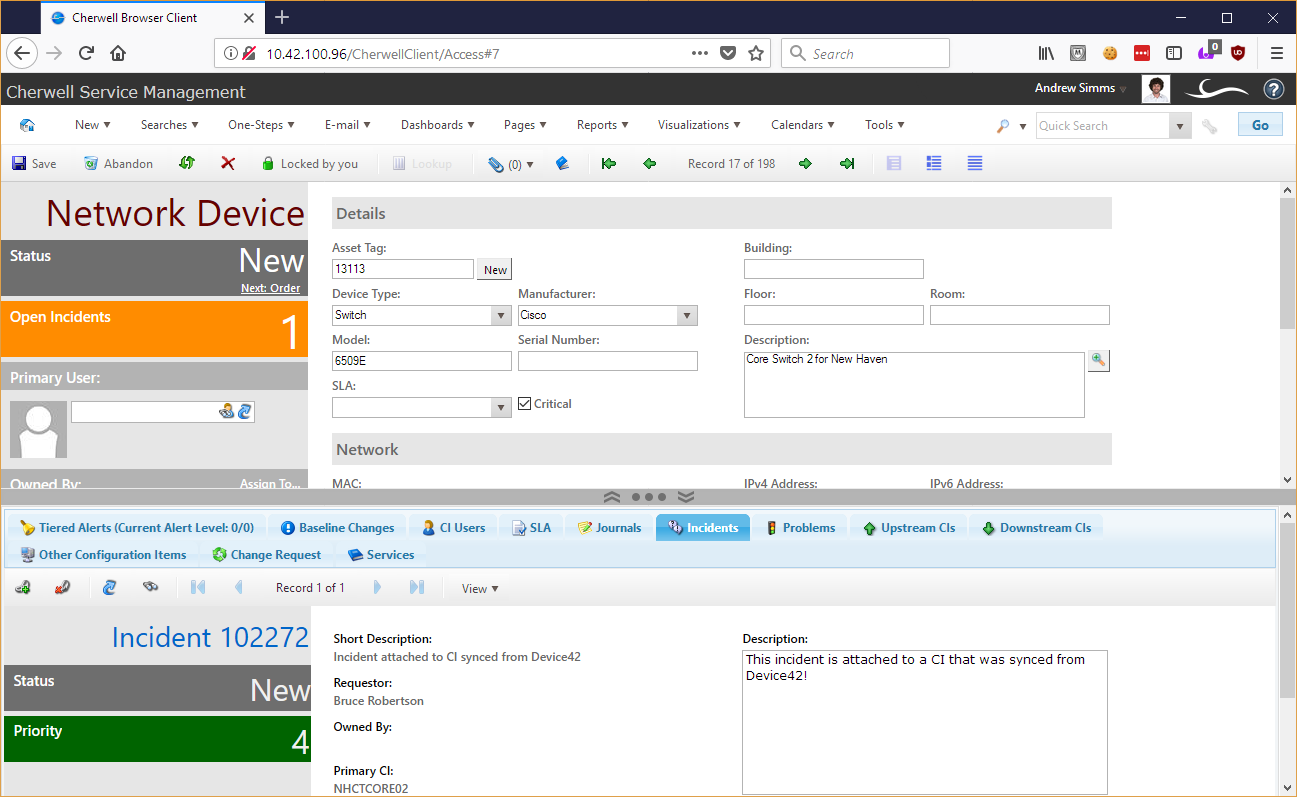Click the Go button

(1260, 125)
